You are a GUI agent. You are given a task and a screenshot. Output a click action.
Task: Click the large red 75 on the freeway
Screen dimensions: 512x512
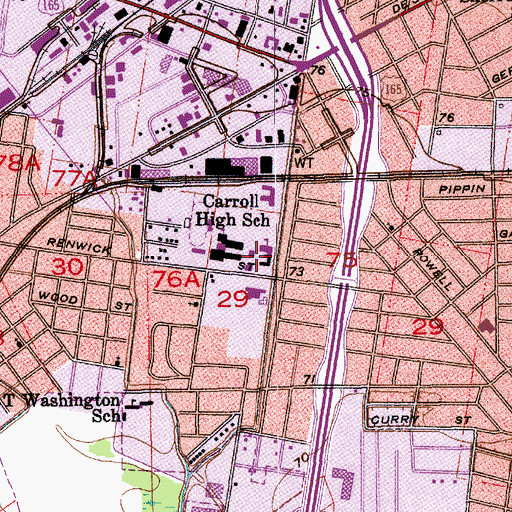pos(342,260)
